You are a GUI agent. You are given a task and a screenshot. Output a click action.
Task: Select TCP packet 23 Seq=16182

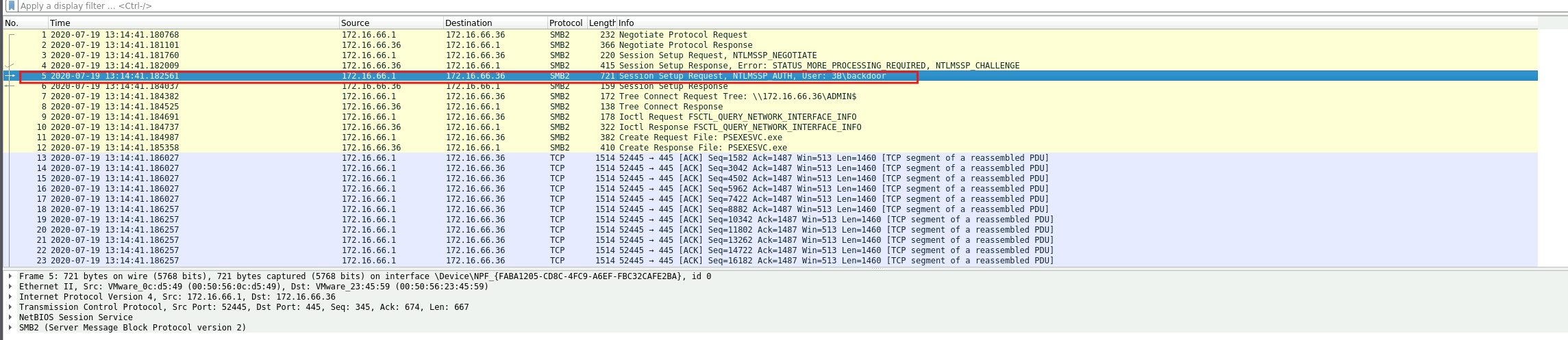771,261
